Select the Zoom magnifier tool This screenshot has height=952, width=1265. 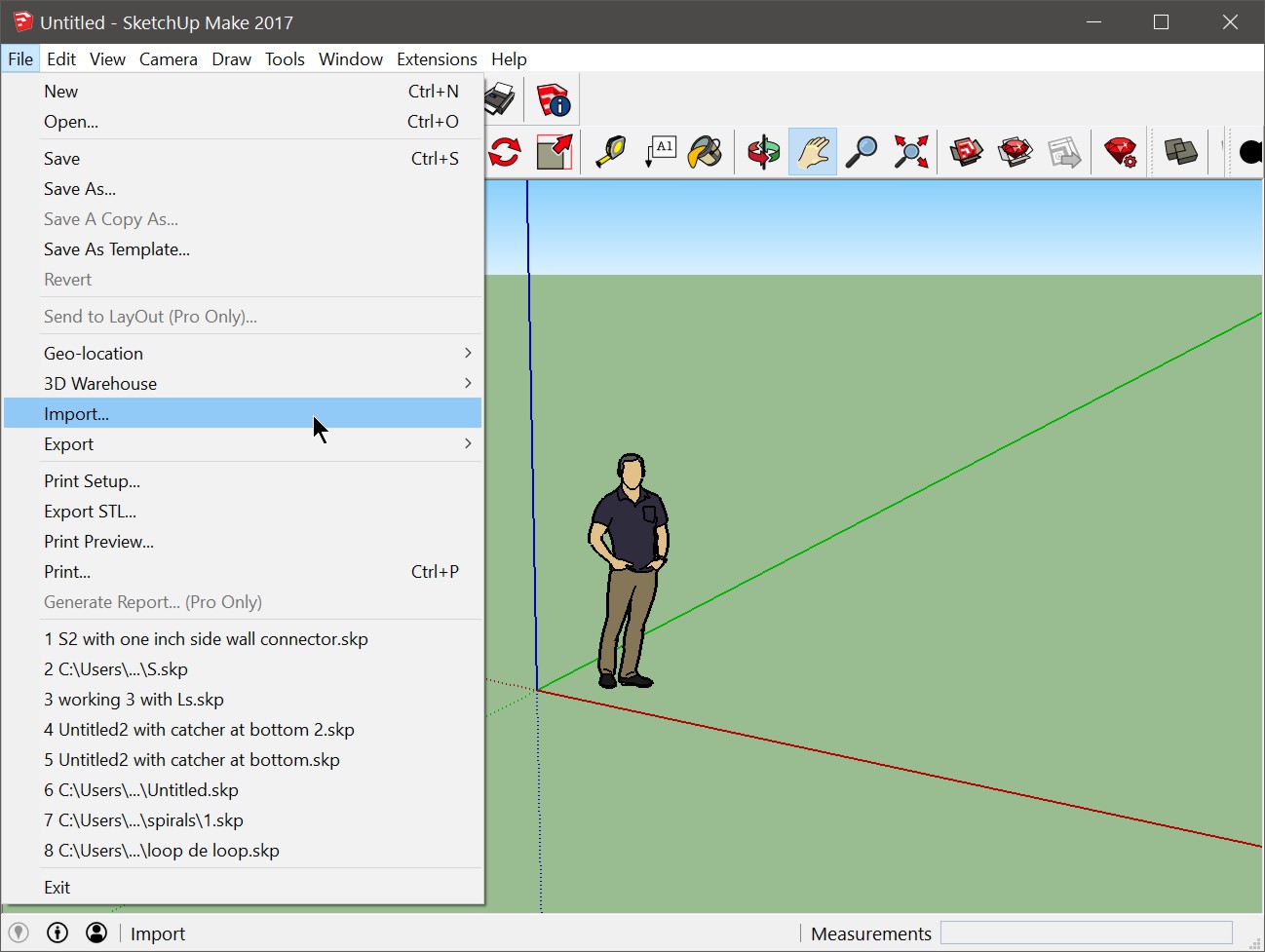pos(862,152)
